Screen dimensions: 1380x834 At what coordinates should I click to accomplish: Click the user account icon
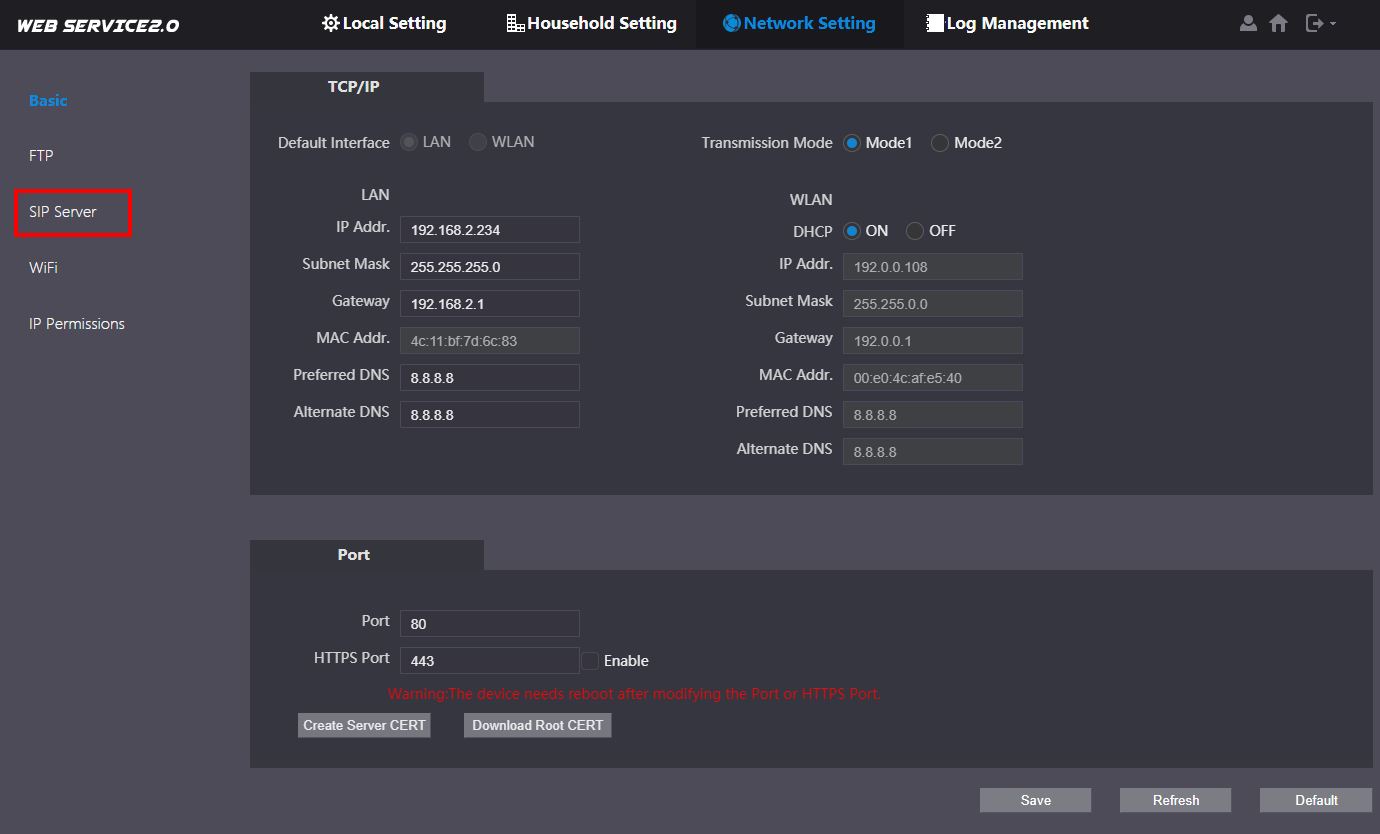point(1247,23)
